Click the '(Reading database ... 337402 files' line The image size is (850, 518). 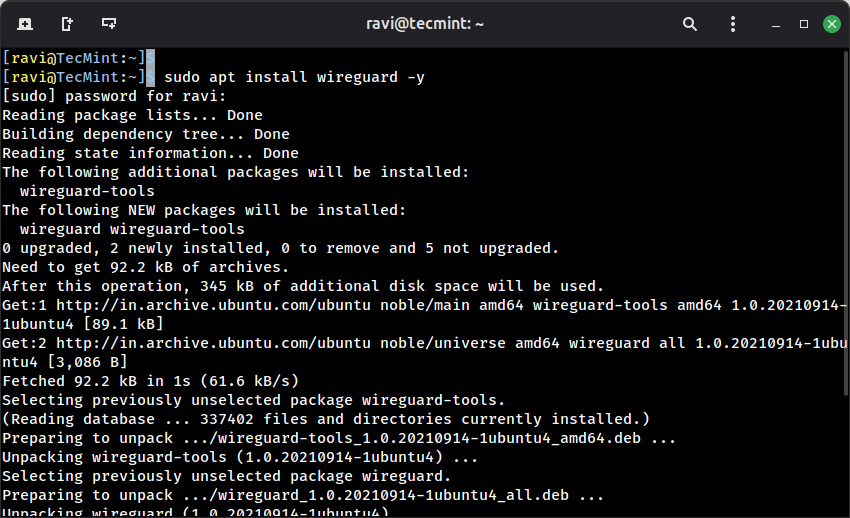click(325, 419)
